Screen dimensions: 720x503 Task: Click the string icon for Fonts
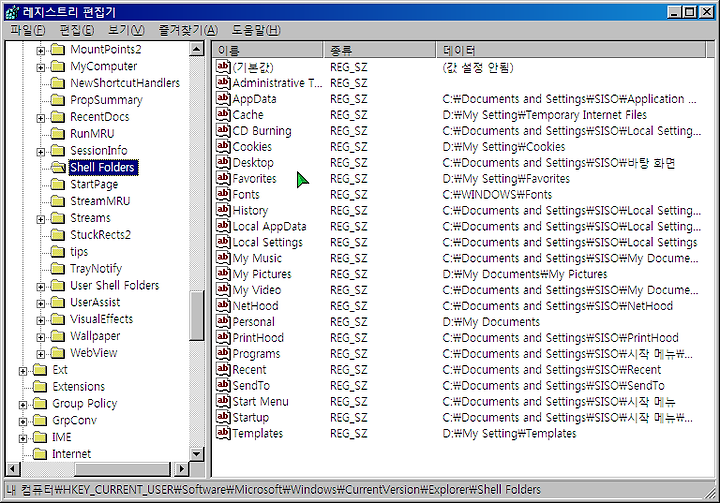click(223, 194)
